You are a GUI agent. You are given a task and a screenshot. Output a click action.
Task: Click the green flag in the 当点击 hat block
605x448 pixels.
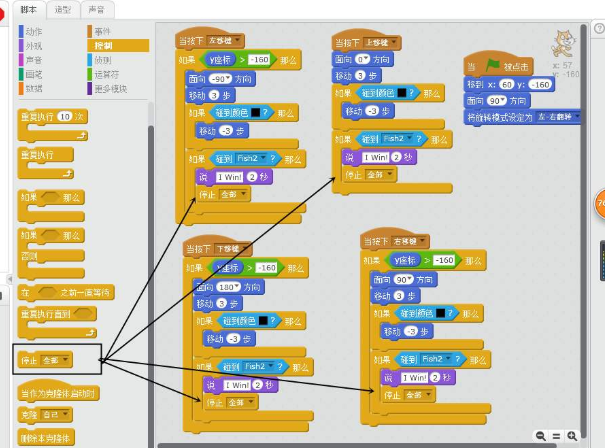pos(492,66)
